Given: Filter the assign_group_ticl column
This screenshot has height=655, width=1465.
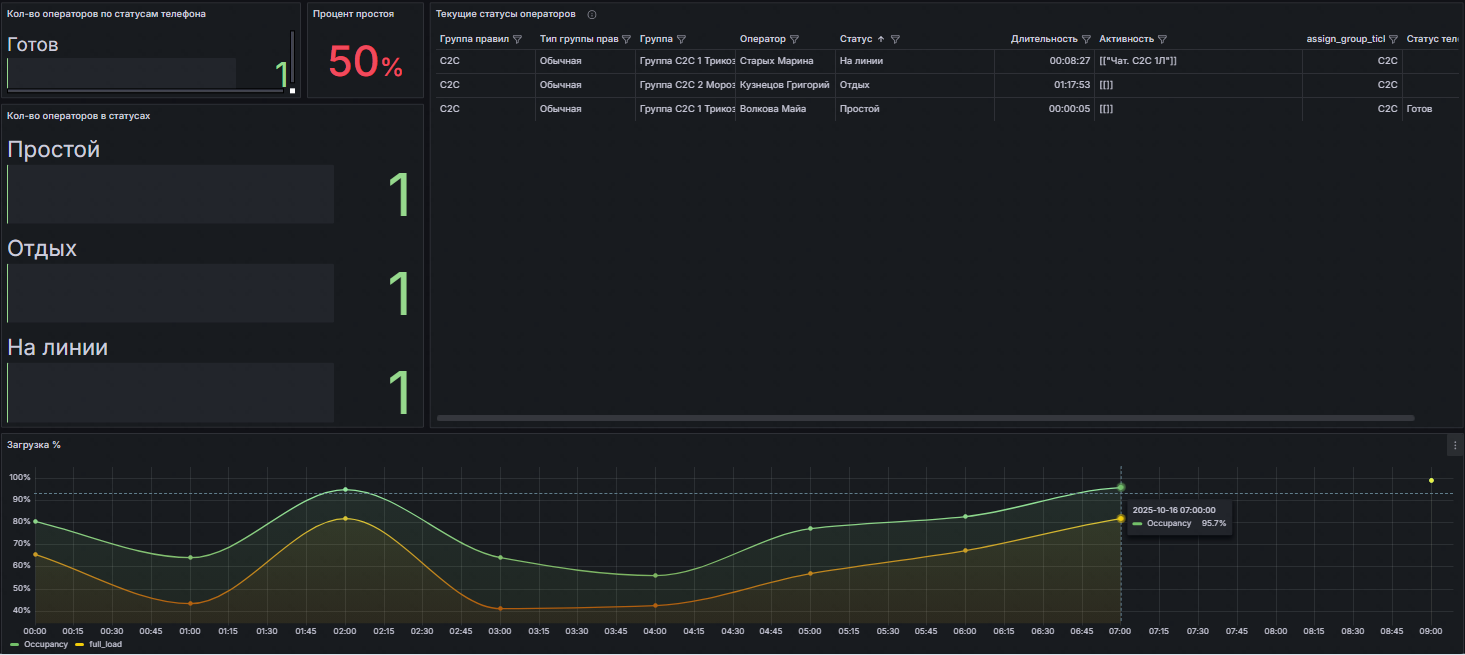Looking at the screenshot, I should [x=1393, y=39].
